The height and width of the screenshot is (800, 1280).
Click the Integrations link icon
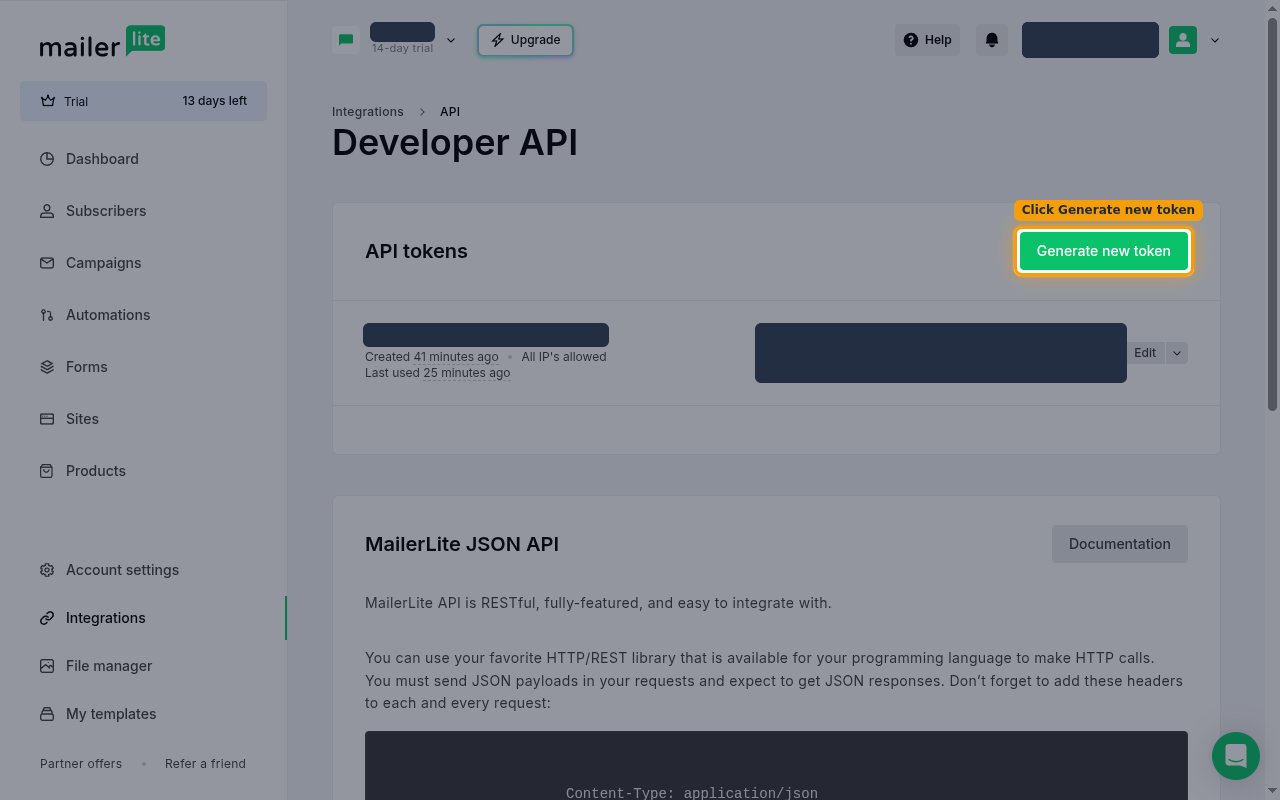click(47, 618)
